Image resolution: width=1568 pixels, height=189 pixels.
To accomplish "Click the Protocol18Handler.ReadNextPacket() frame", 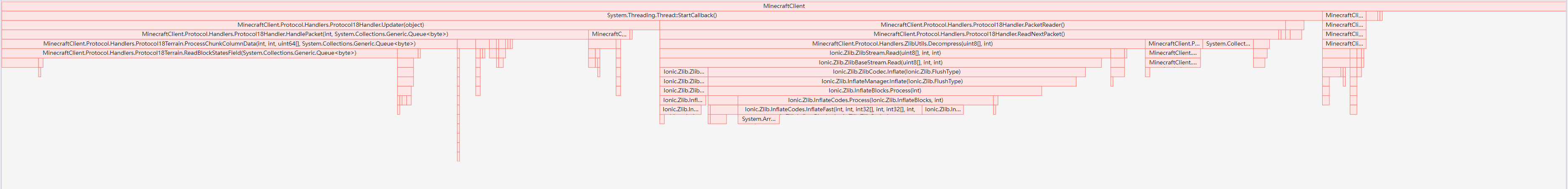I will (969, 34).
